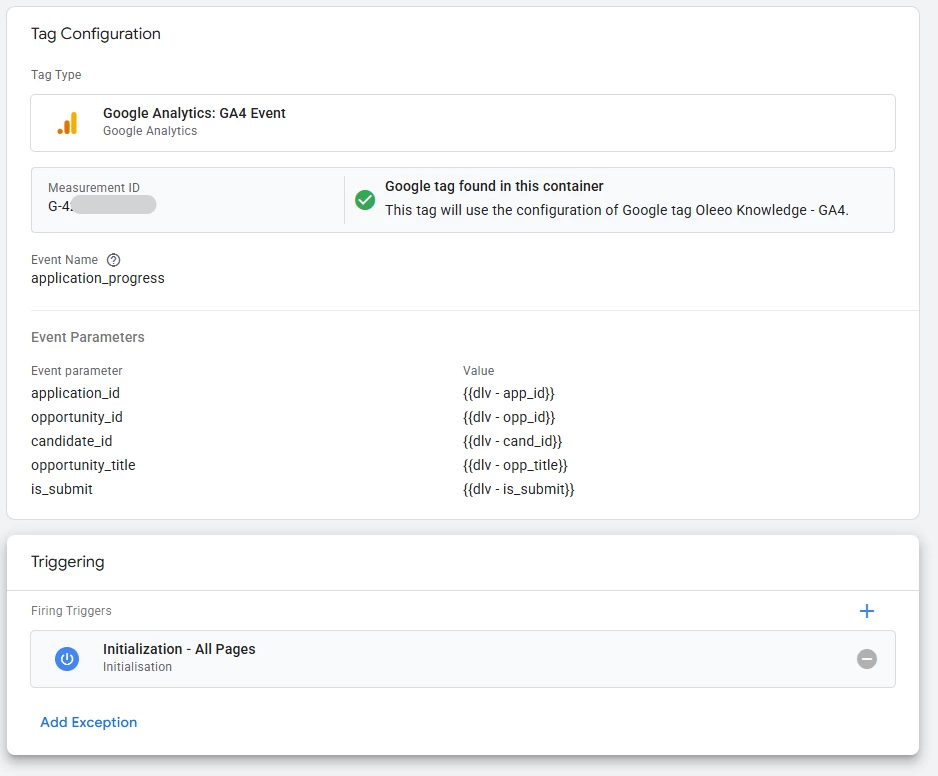This screenshot has height=776, width=938.
Task: Click the application_progress event name
Action: 98,279
